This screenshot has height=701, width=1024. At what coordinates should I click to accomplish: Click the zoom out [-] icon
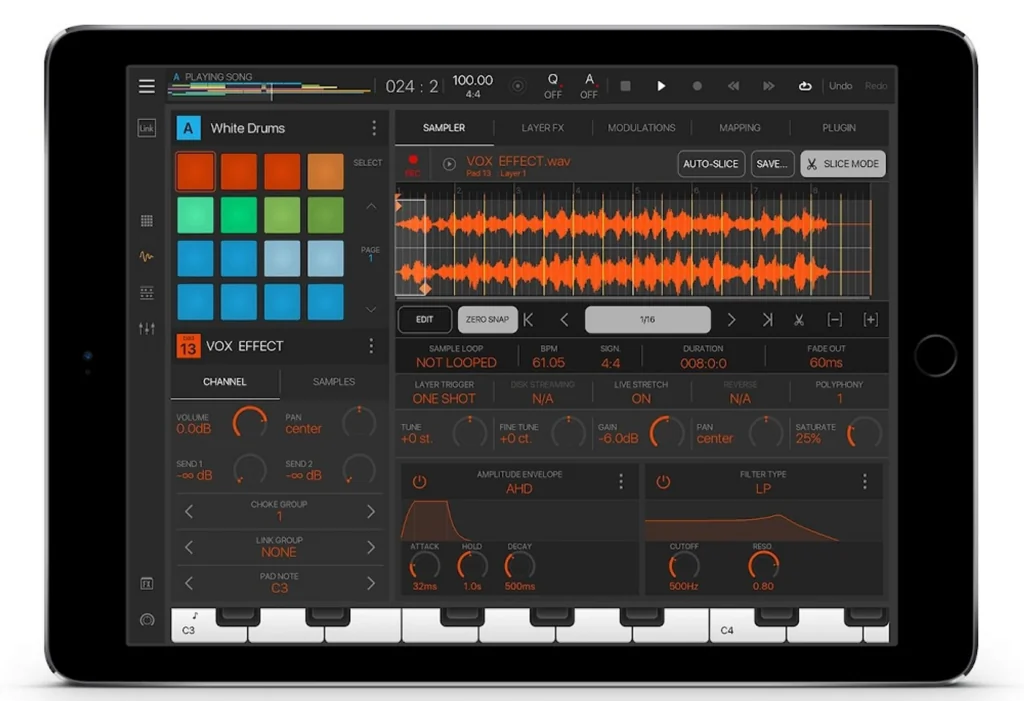click(835, 319)
